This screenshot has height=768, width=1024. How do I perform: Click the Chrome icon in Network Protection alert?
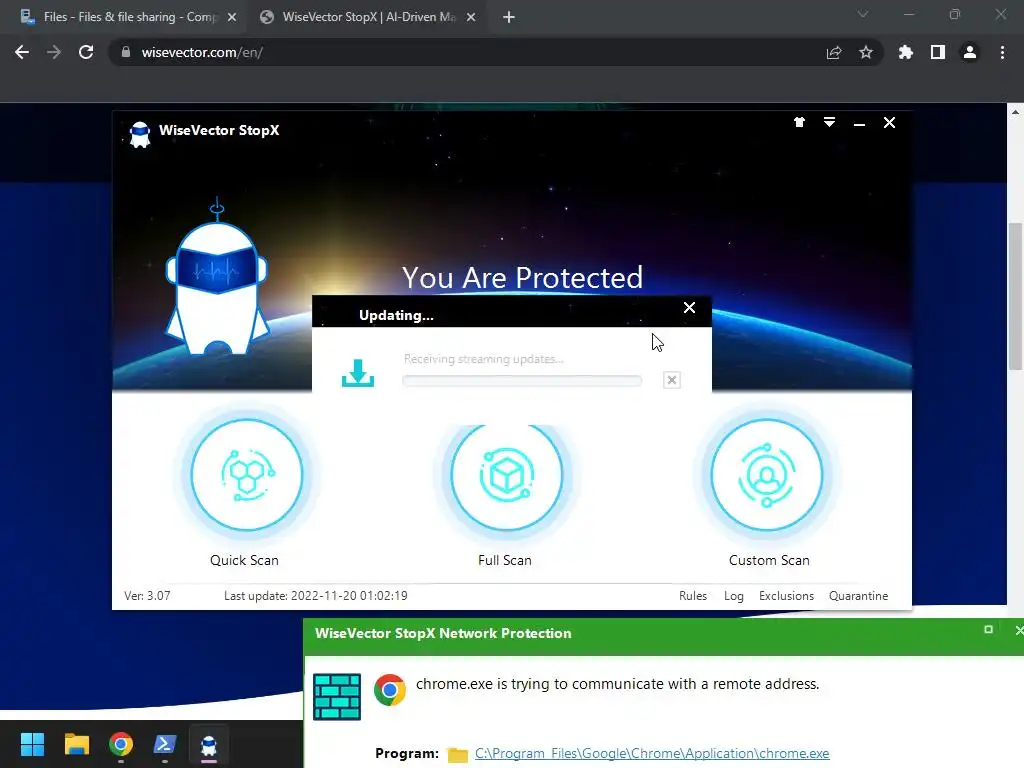pyautogui.click(x=390, y=690)
